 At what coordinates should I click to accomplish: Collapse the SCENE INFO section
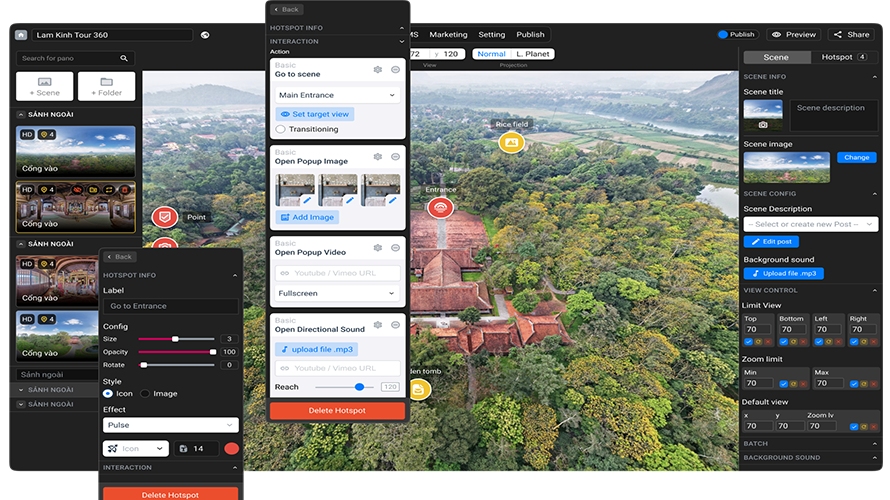pos(874,77)
